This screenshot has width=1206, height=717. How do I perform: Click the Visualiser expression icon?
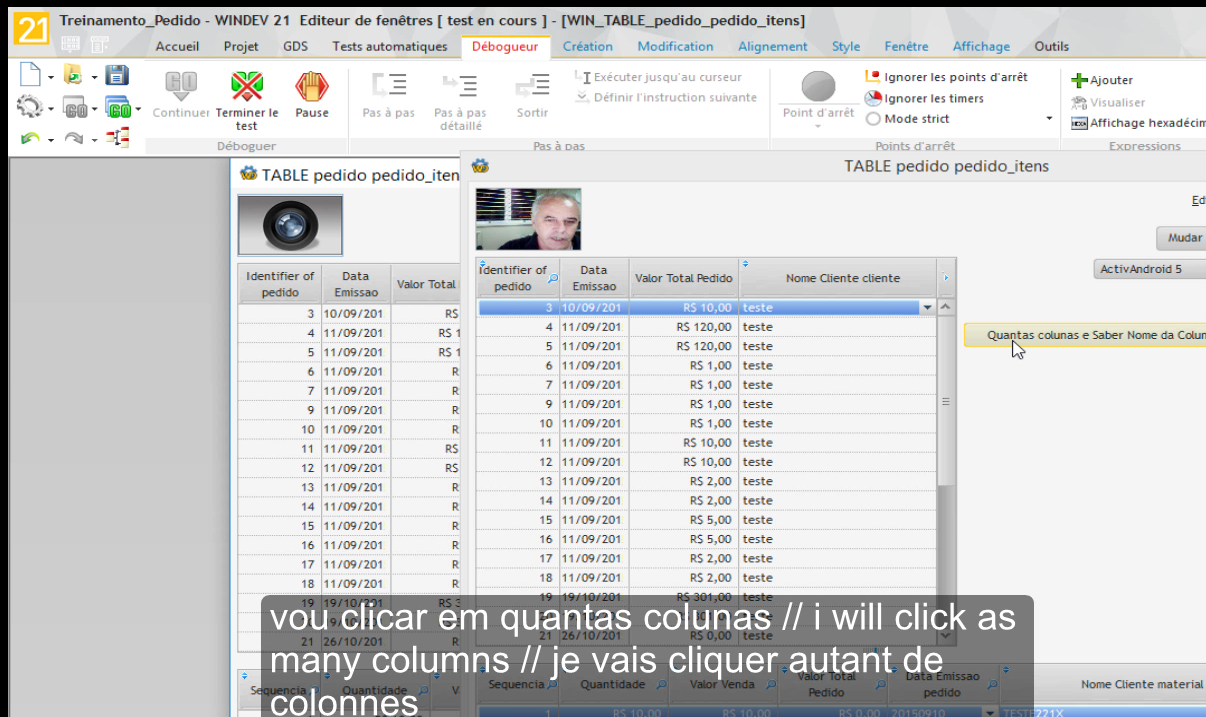[x=1079, y=102]
